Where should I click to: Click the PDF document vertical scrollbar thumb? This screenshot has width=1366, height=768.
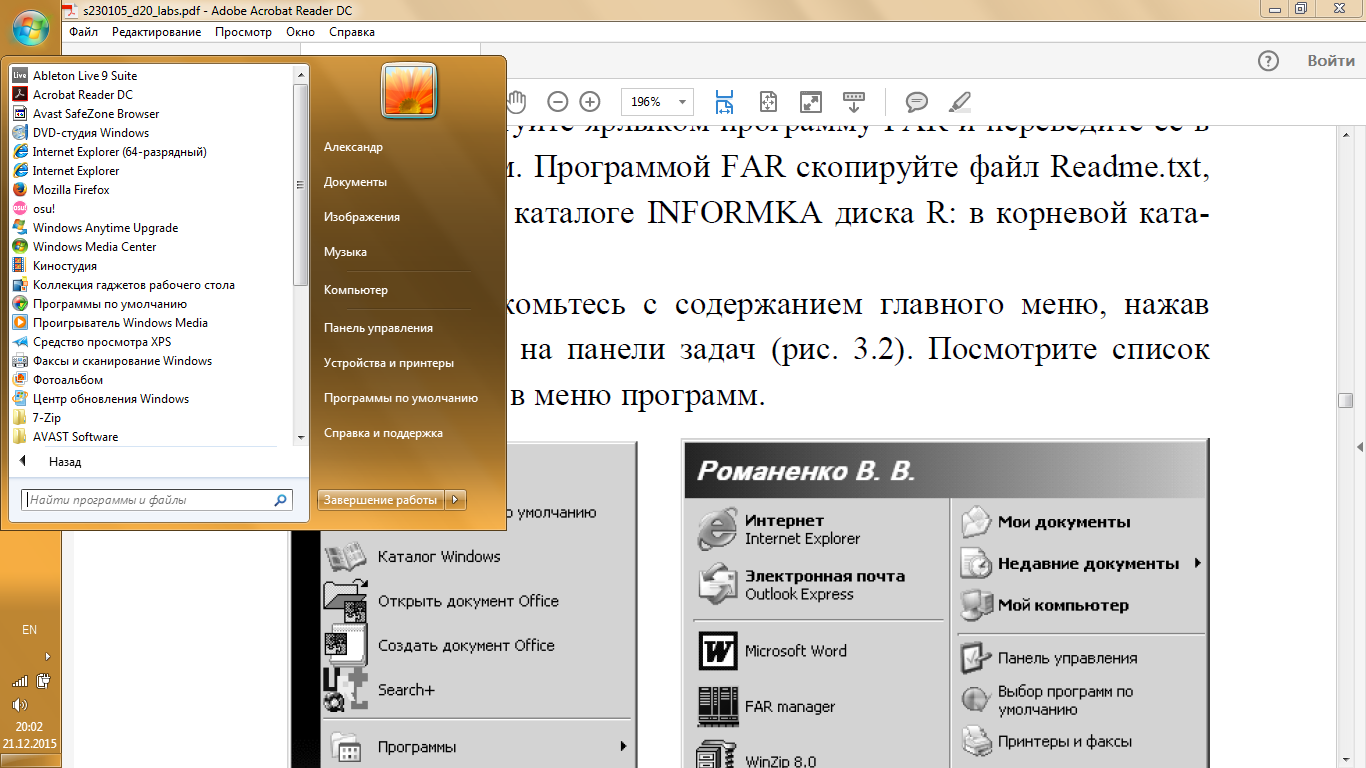[x=1346, y=400]
